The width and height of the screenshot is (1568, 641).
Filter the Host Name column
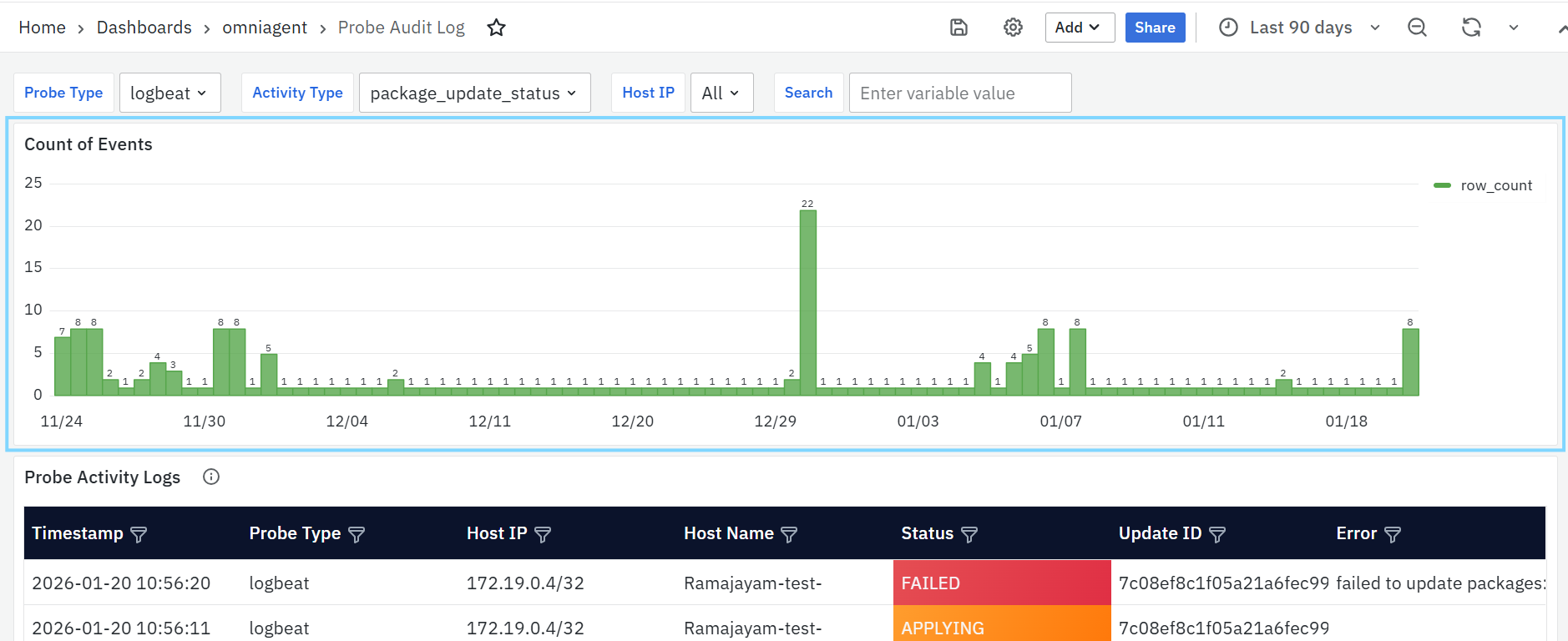[789, 534]
